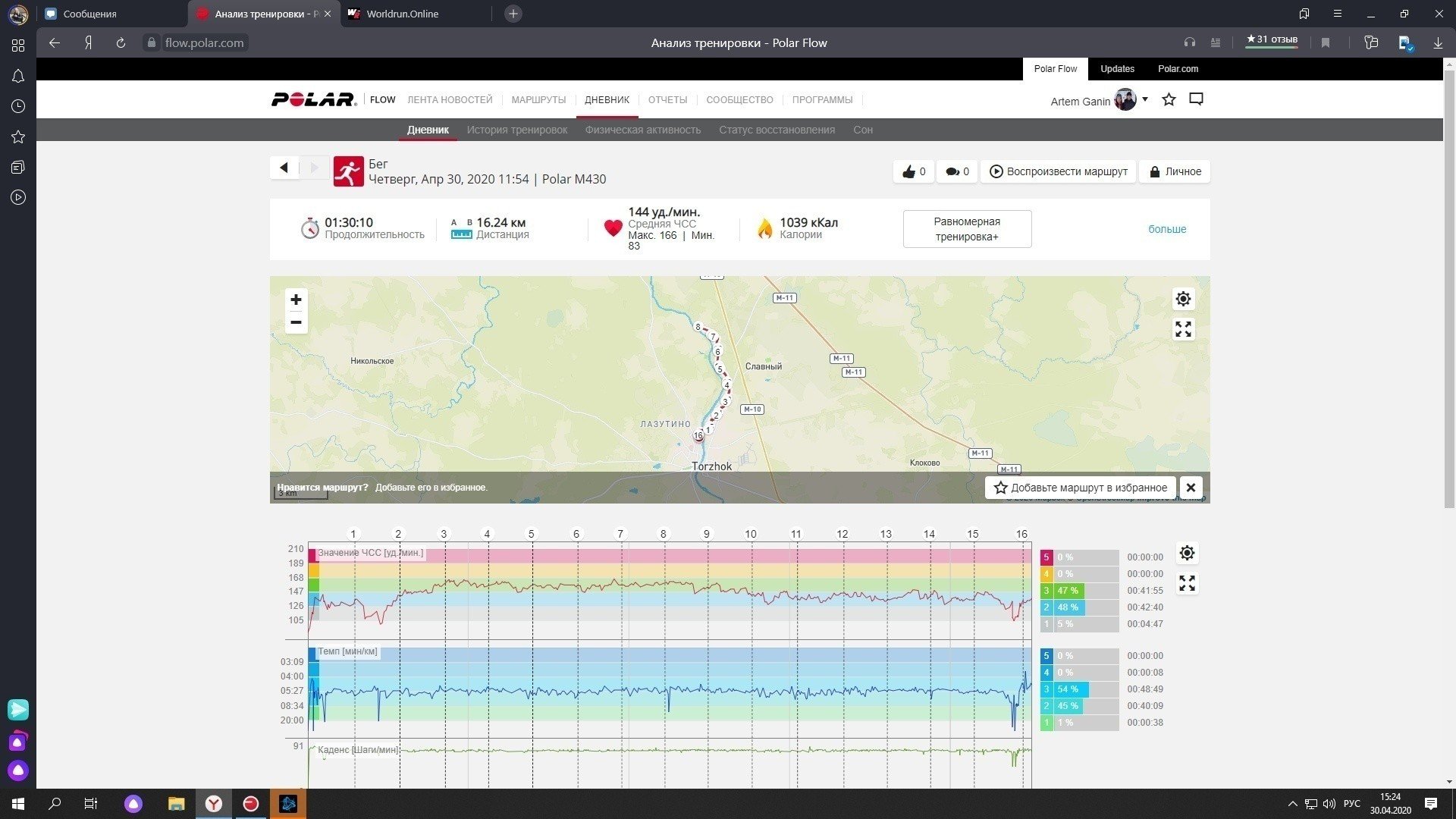Select the Дневник subtab
1456x819 pixels.
[x=428, y=130]
